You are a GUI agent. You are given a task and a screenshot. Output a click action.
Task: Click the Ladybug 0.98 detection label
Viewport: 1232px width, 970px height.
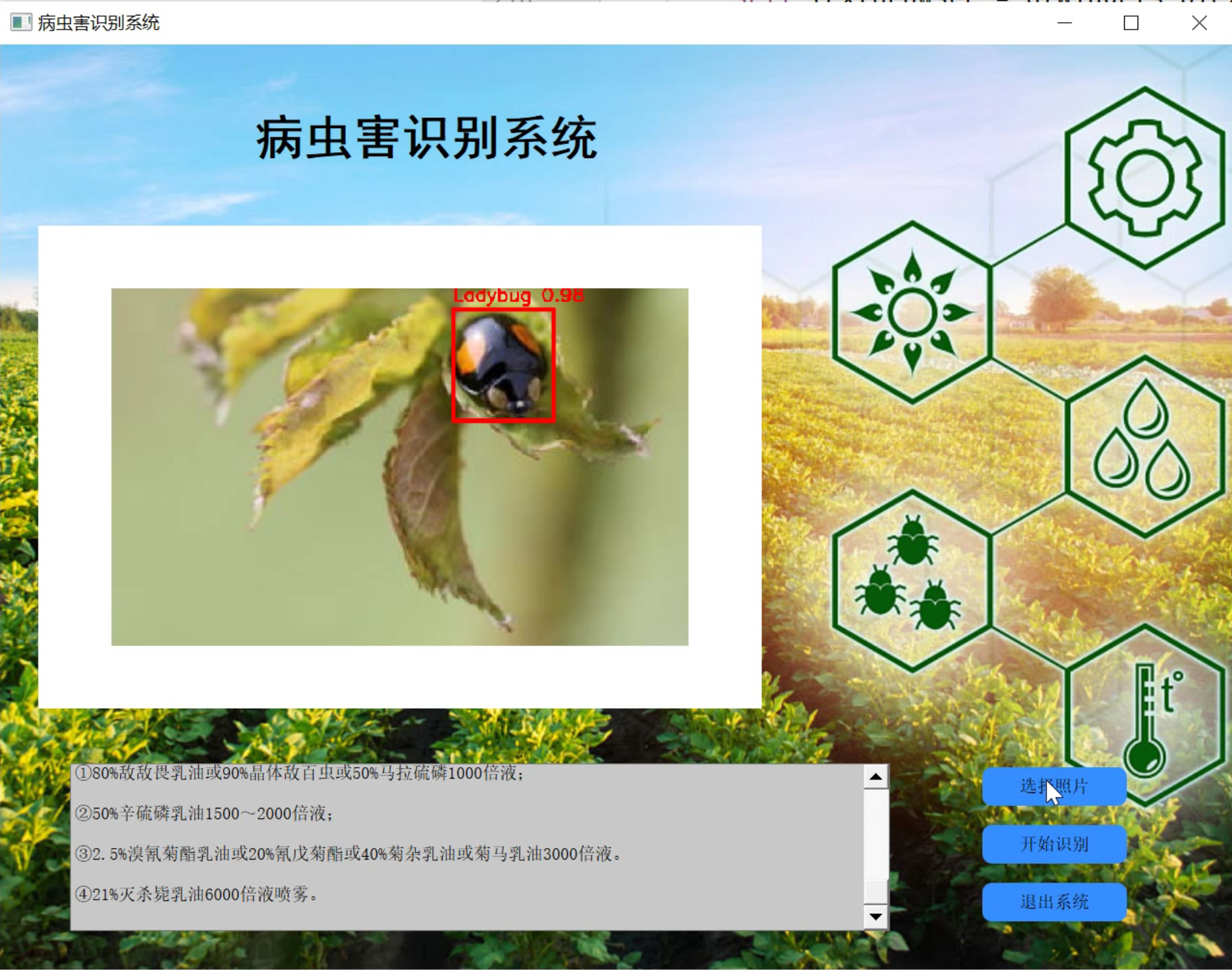[519, 295]
